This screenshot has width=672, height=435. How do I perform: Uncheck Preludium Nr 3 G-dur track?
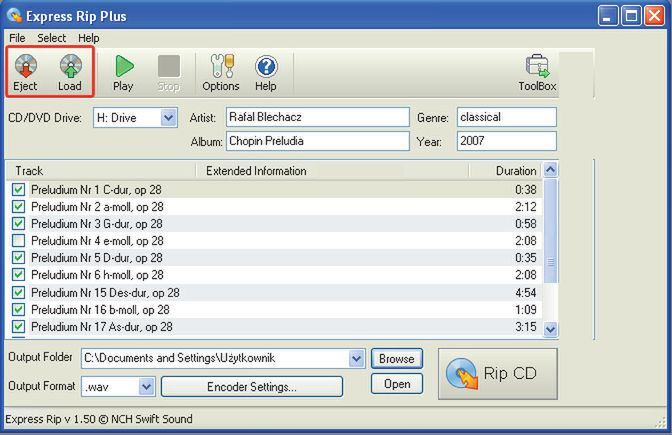[18, 224]
